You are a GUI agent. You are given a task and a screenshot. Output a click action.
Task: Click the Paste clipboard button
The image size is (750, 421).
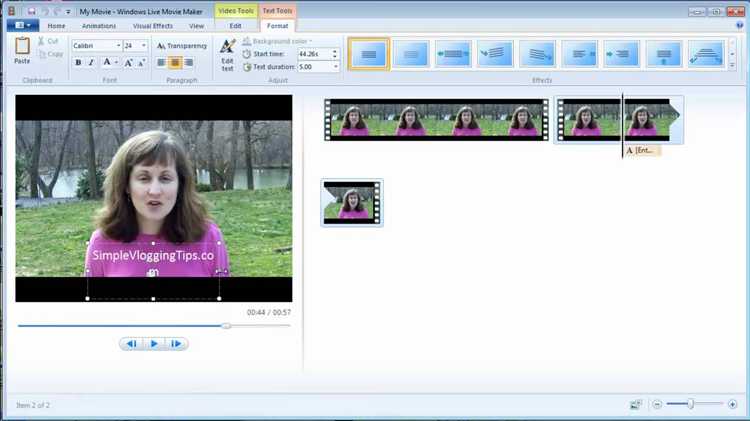click(22, 51)
